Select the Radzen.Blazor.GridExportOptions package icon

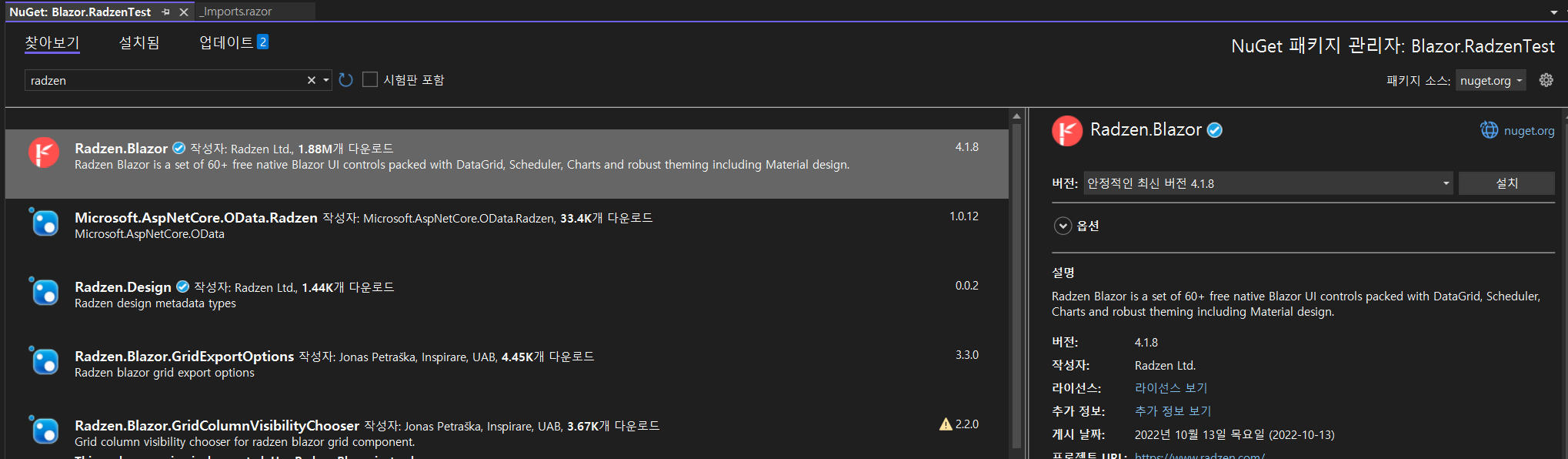[x=44, y=360]
